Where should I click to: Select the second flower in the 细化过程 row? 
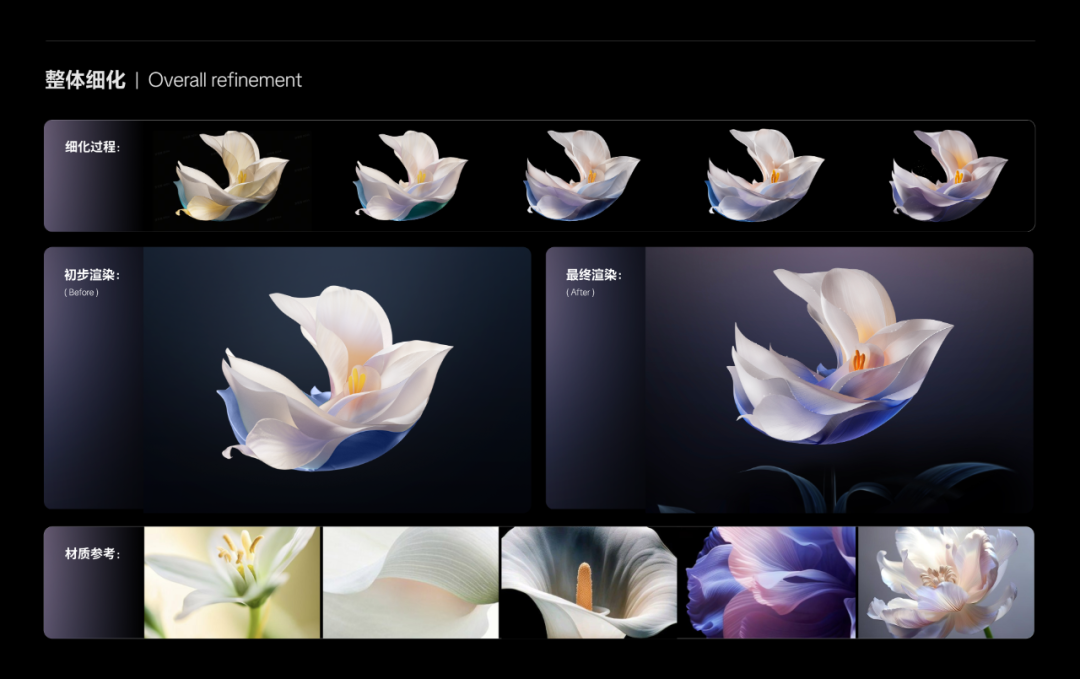[411, 176]
